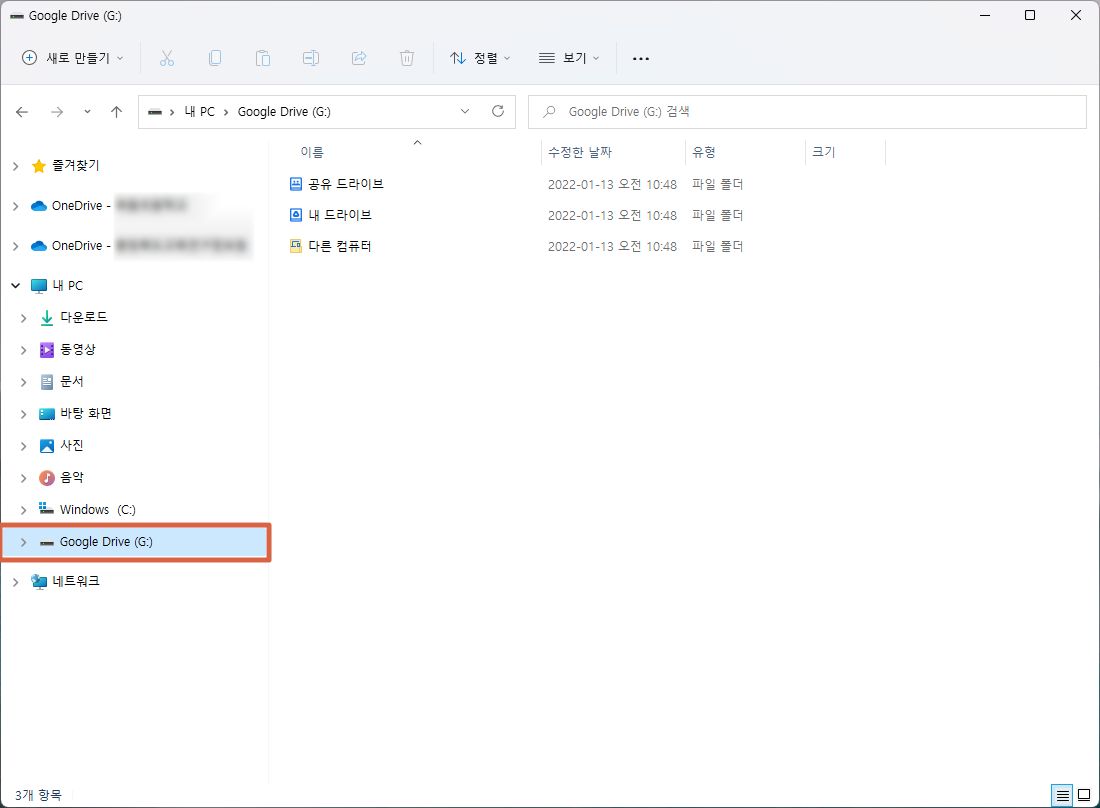Select Google Drive (G:) in the sidebar
The height and width of the screenshot is (808, 1100).
pyautogui.click(x=106, y=541)
